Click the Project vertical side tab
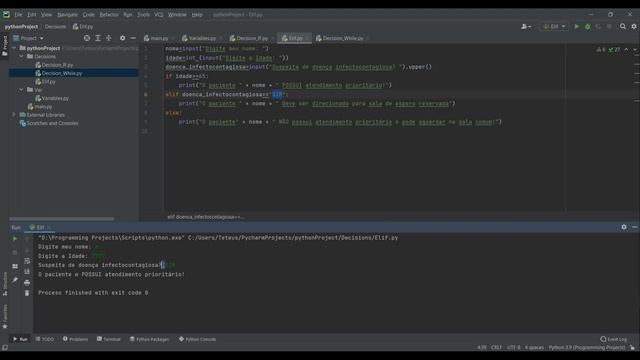This screenshot has height=360, width=640. pyautogui.click(x=5, y=46)
